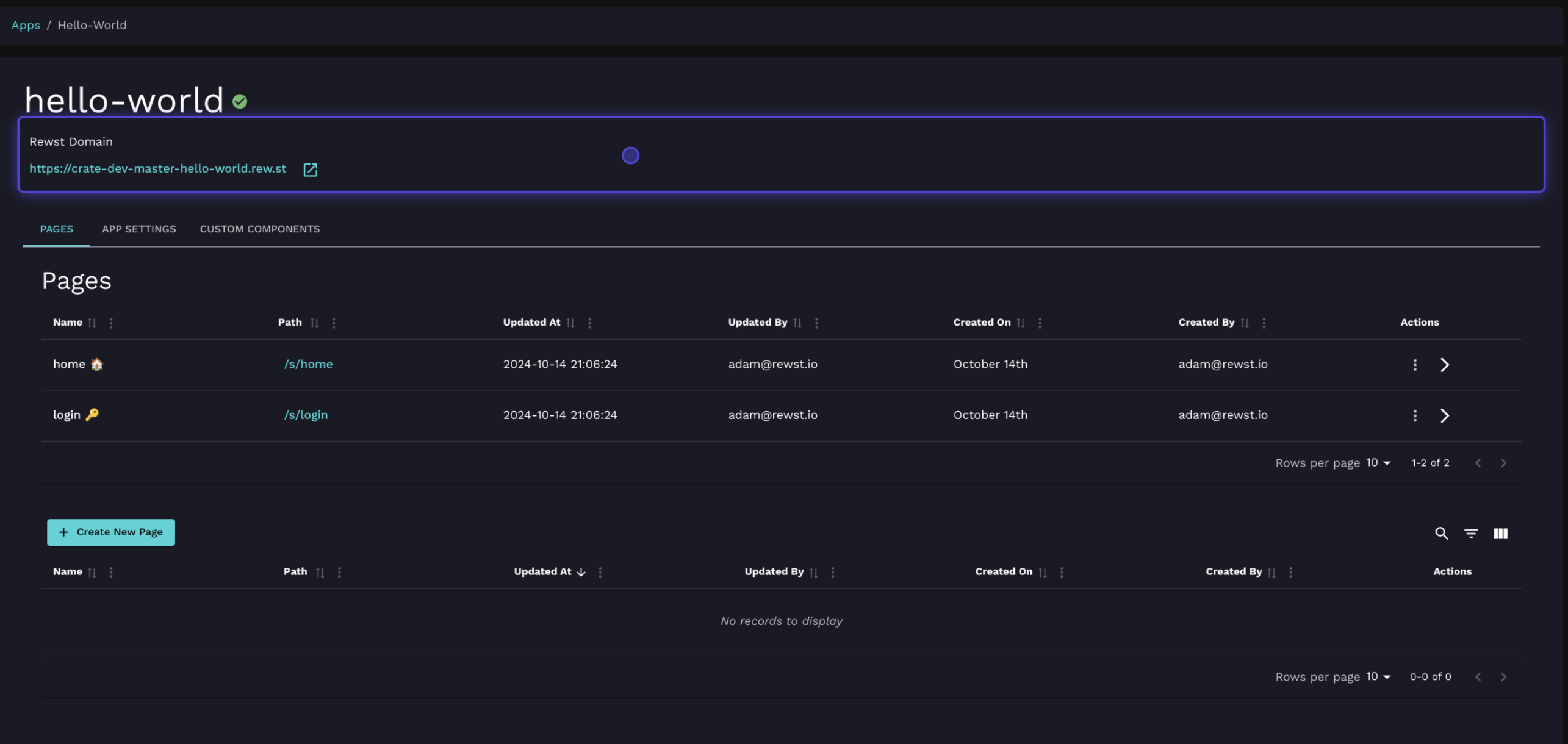
Task: Toggle sort on top Created On column
Action: [1021, 323]
